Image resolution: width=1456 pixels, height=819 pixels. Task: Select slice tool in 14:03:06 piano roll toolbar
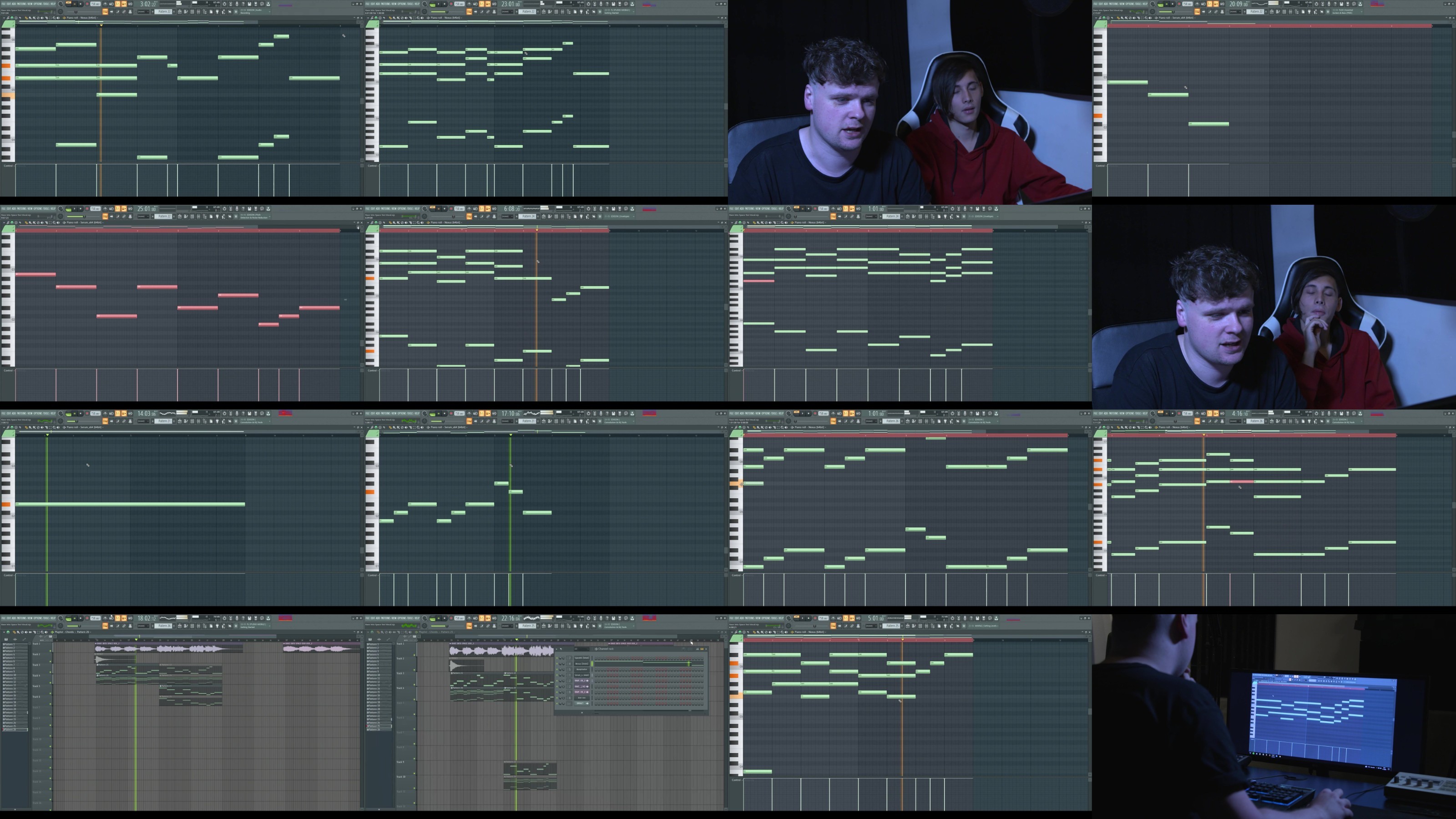[46, 427]
